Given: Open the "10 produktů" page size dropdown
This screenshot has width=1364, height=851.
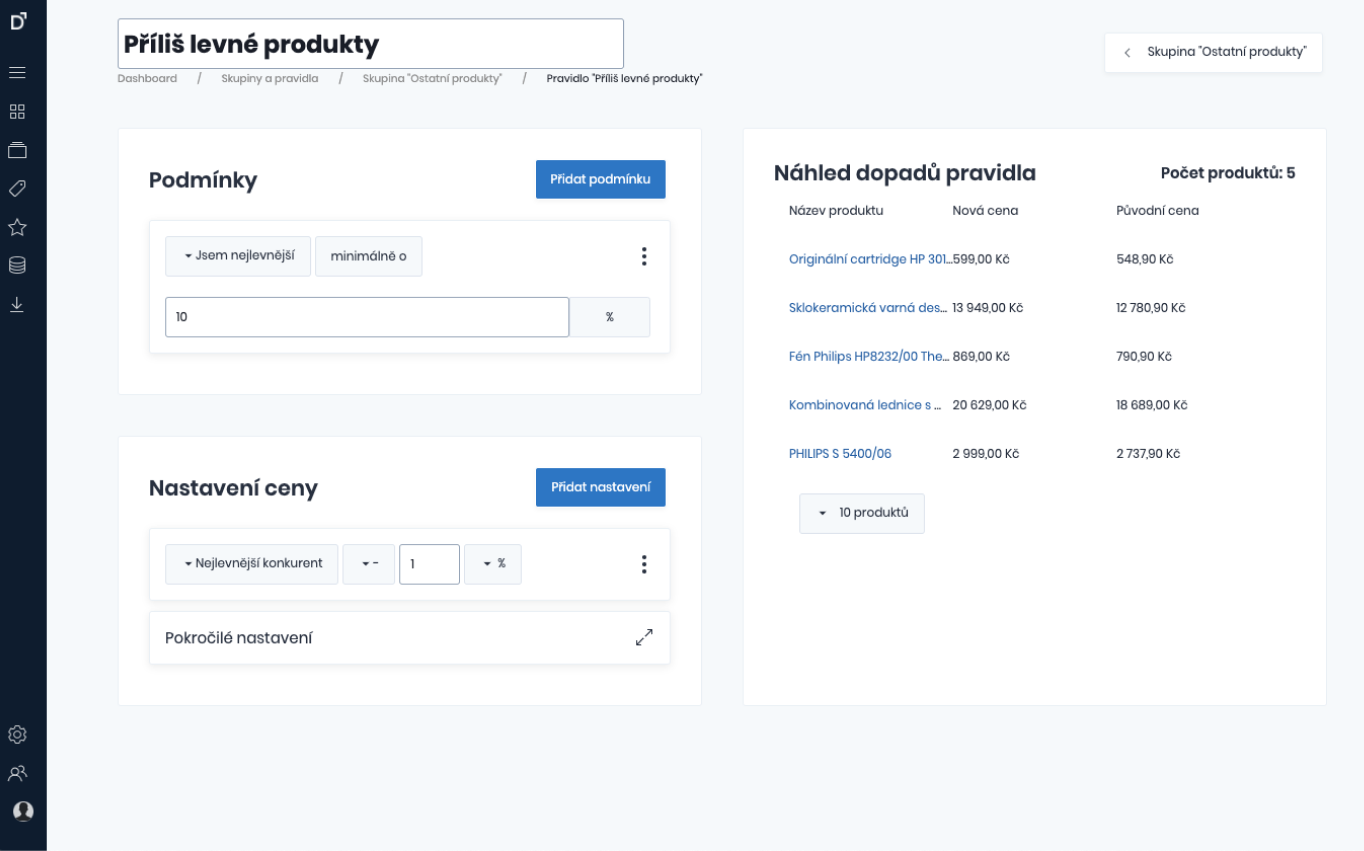Looking at the screenshot, I should (862, 513).
